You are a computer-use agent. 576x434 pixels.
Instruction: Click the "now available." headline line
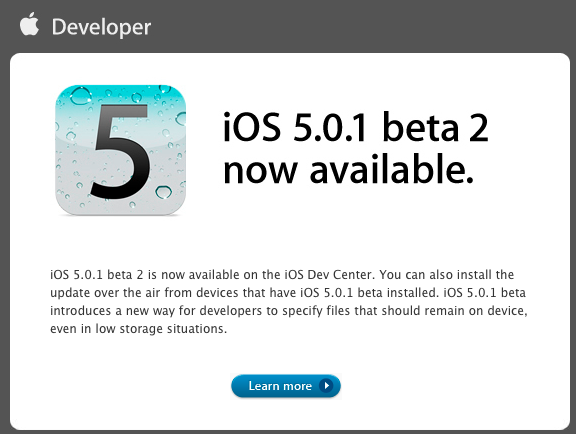coord(348,170)
